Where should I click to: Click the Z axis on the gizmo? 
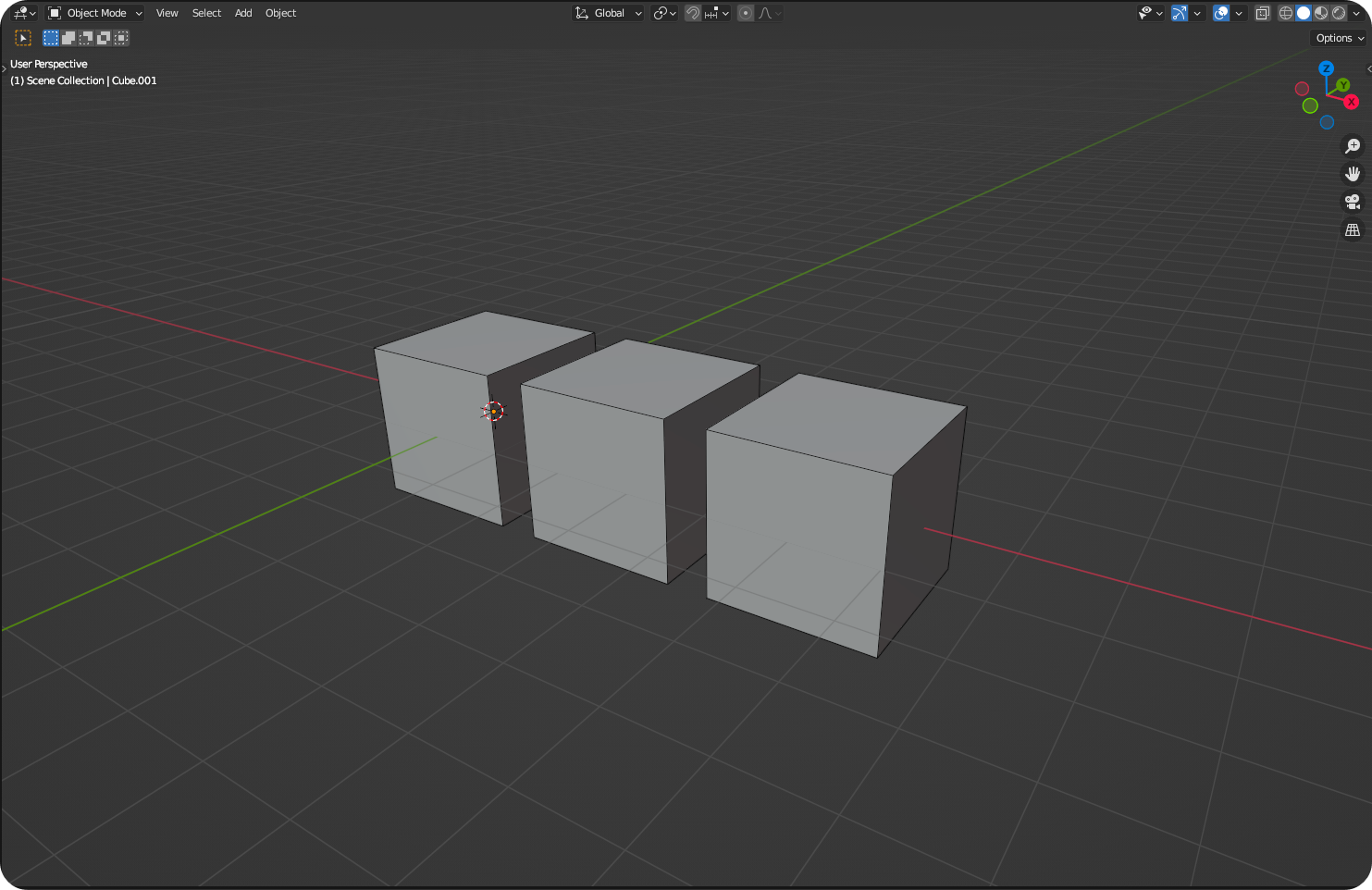1326,68
